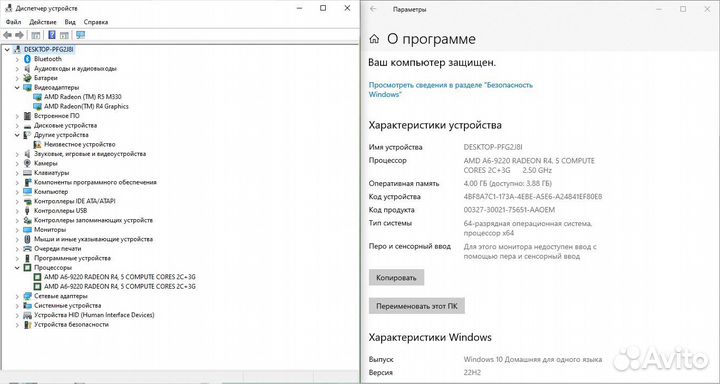Open the Действие menu
The width and height of the screenshot is (720, 384).
pyautogui.click(x=43, y=22)
